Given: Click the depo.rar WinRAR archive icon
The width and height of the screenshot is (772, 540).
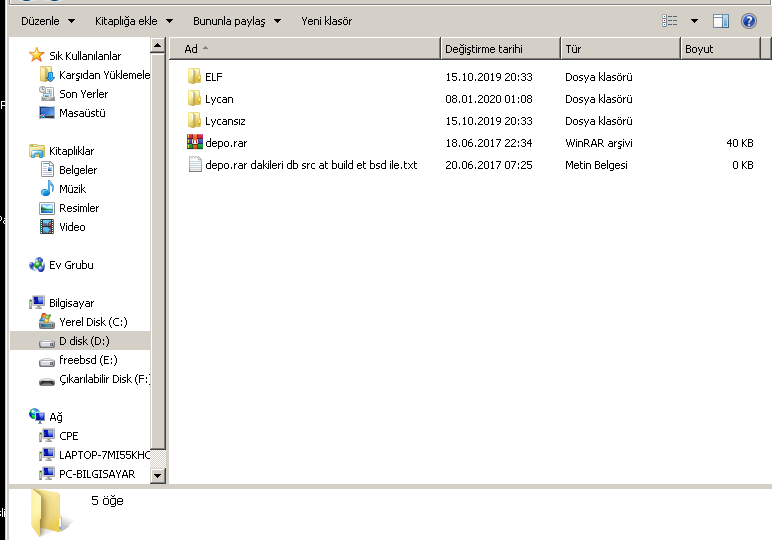Looking at the screenshot, I should pyautogui.click(x=195, y=142).
